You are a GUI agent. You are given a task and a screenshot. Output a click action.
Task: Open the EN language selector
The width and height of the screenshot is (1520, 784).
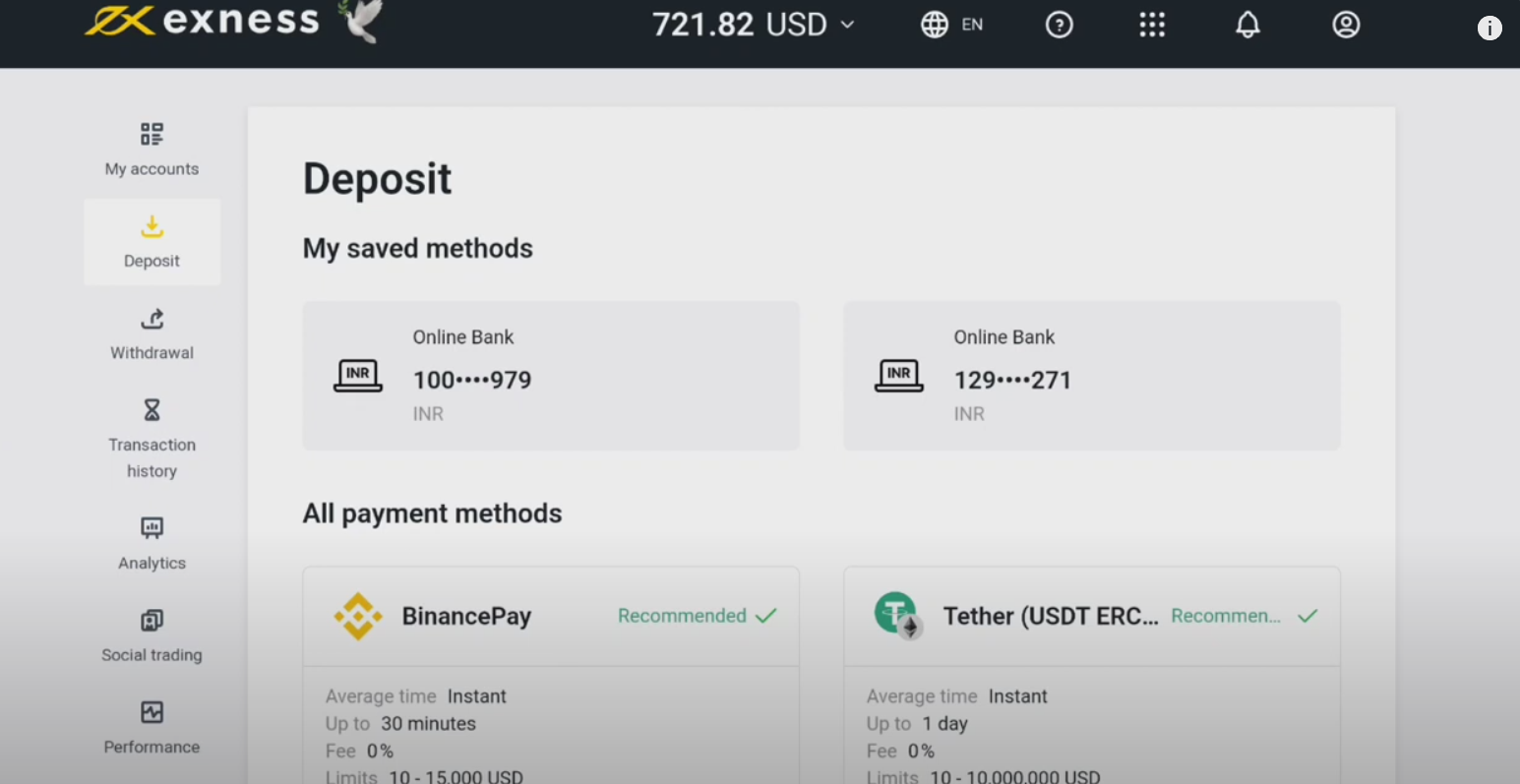pos(972,25)
